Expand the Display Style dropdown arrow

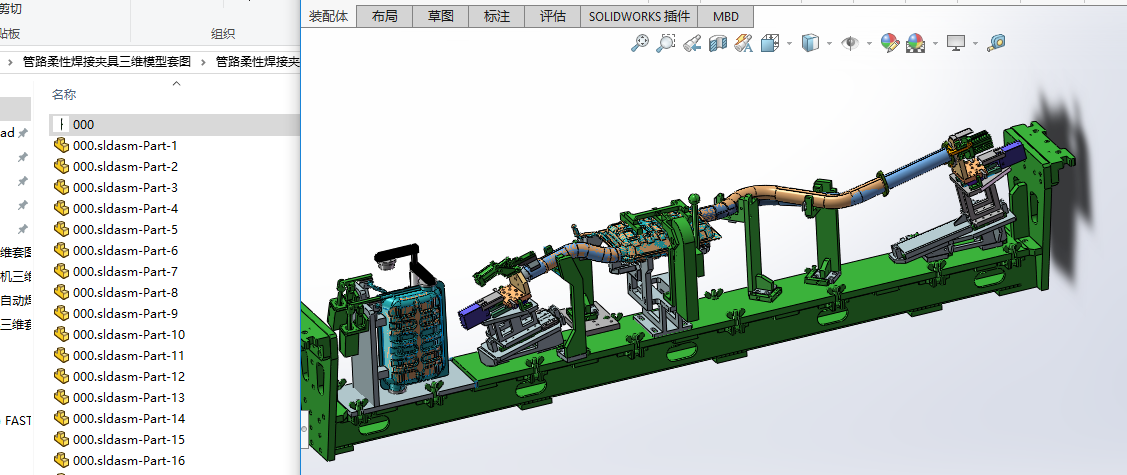click(830, 44)
